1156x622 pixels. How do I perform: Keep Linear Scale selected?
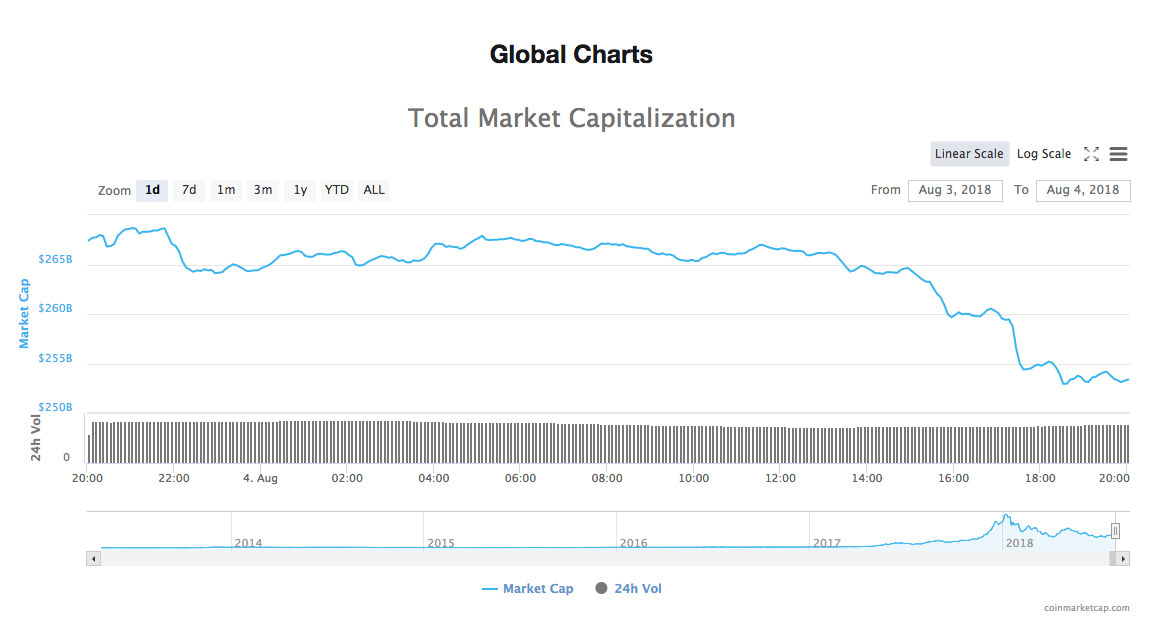(969, 153)
